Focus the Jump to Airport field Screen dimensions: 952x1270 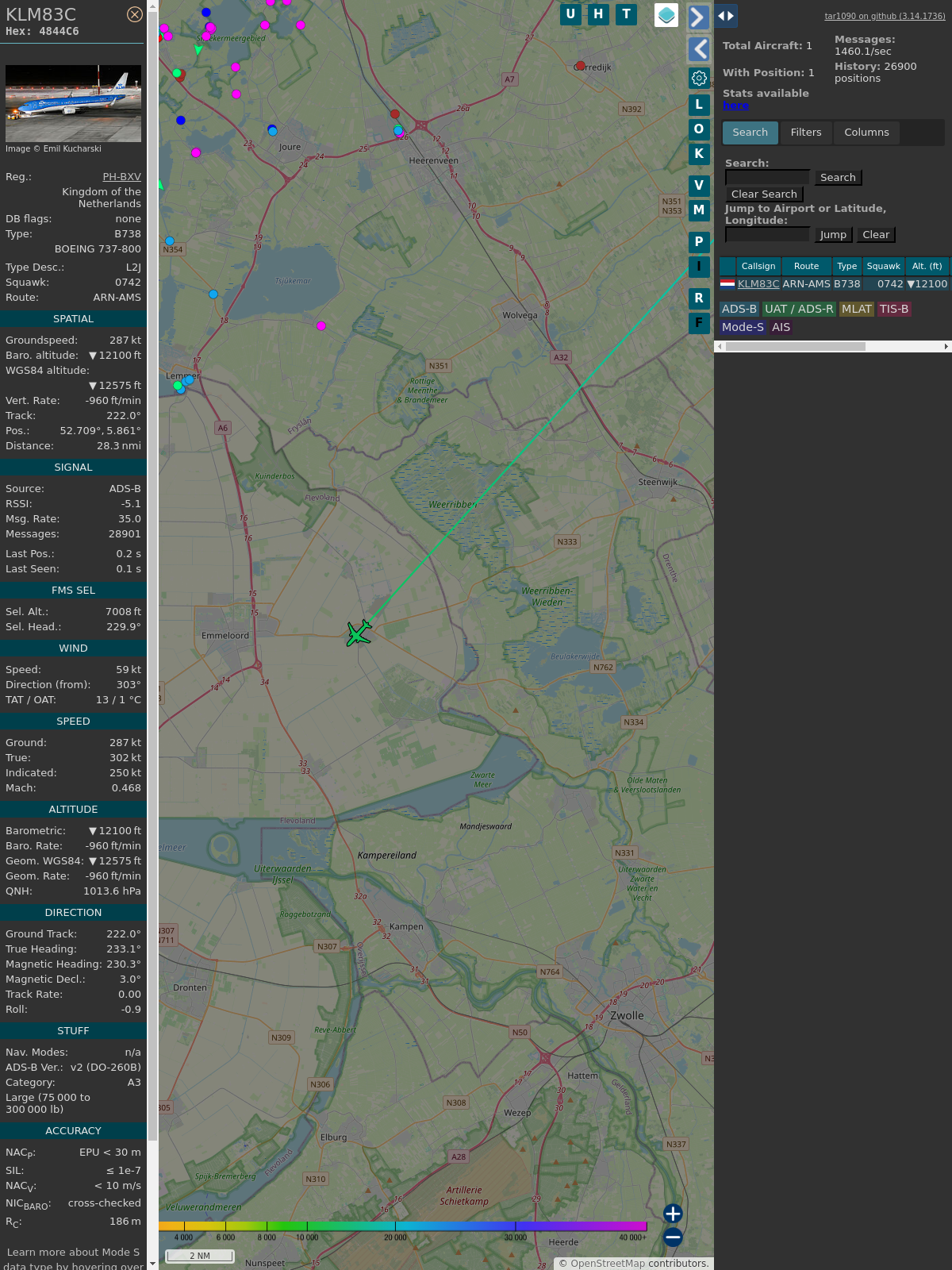(767, 235)
